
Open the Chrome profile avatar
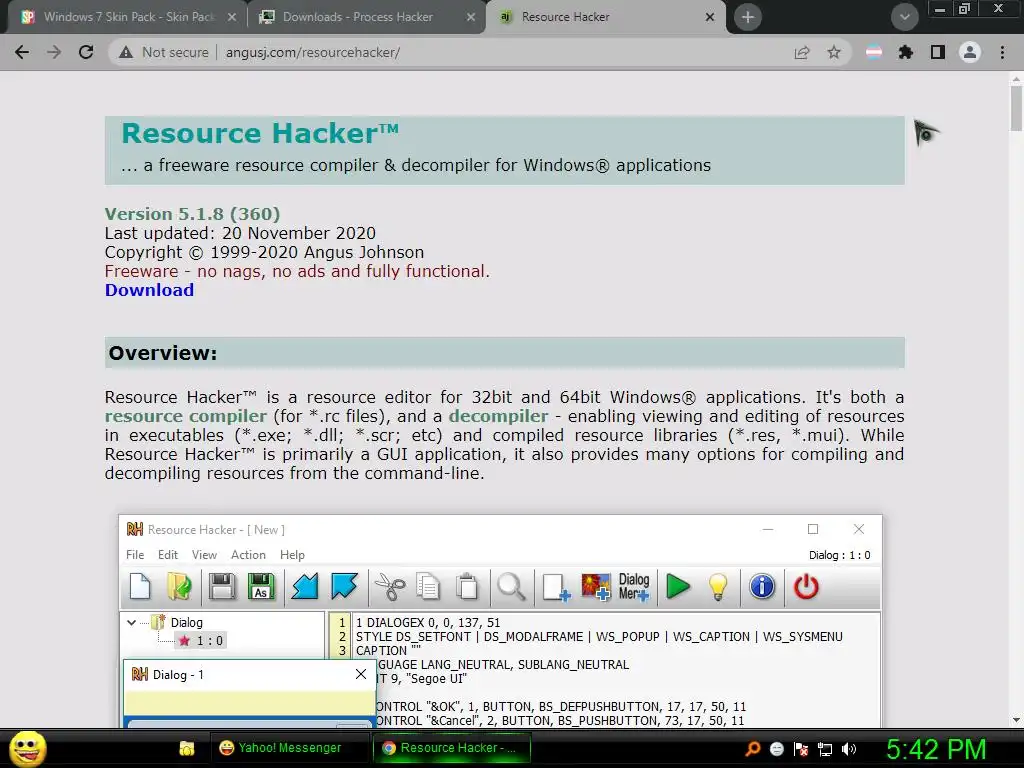click(970, 52)
